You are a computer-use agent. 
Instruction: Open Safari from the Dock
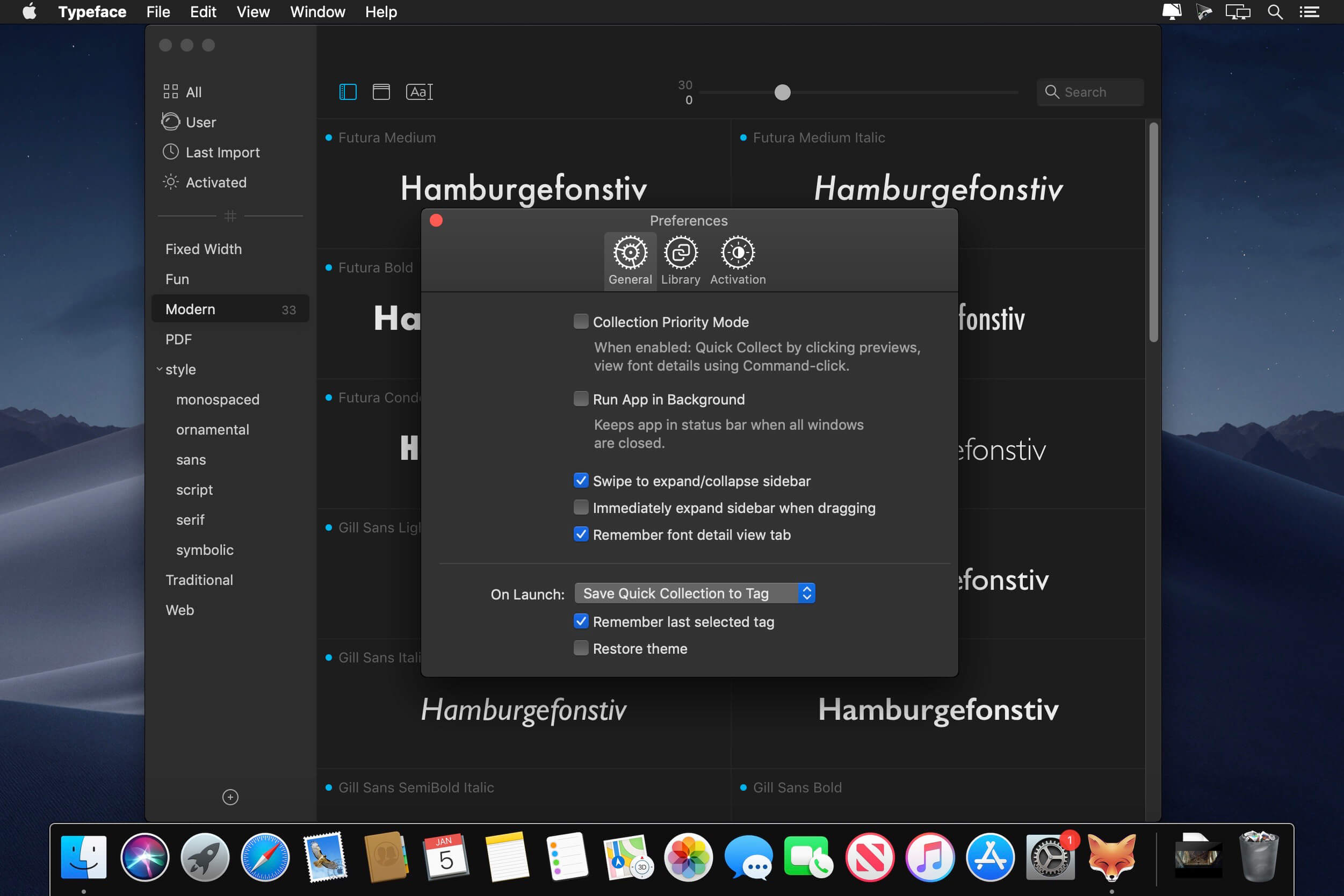(x=265, y=857)
